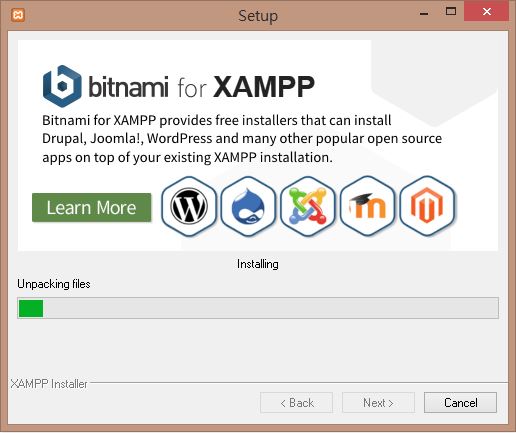Close the Setup window with X

click(487, 12)
